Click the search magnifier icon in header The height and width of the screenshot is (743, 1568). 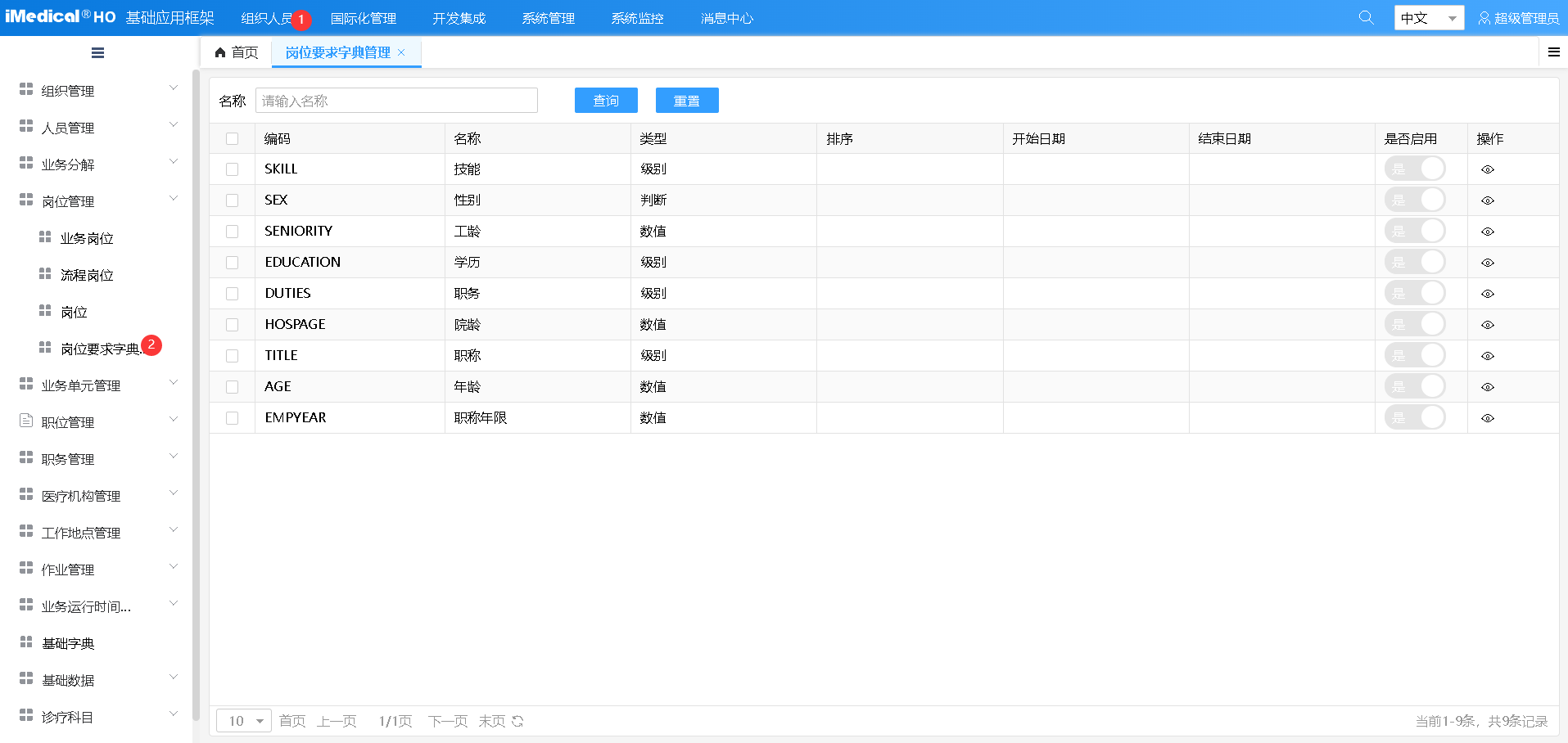(x=1366, y=17)
